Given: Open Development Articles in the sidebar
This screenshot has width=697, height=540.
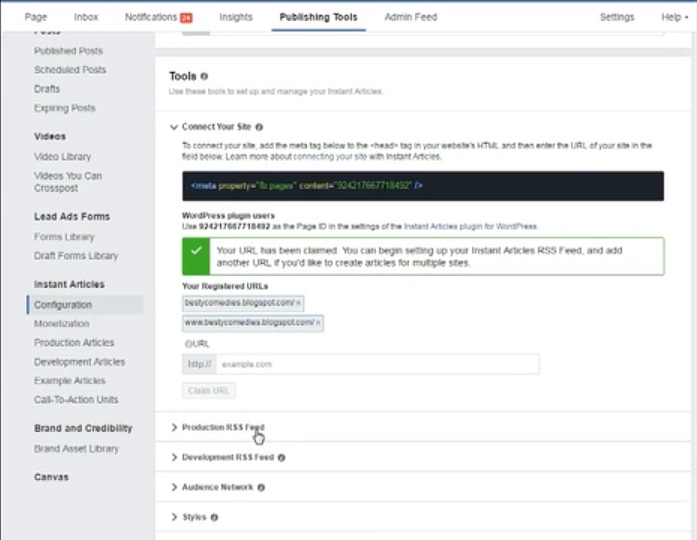Looking at the screenshot, I should 80,362.
